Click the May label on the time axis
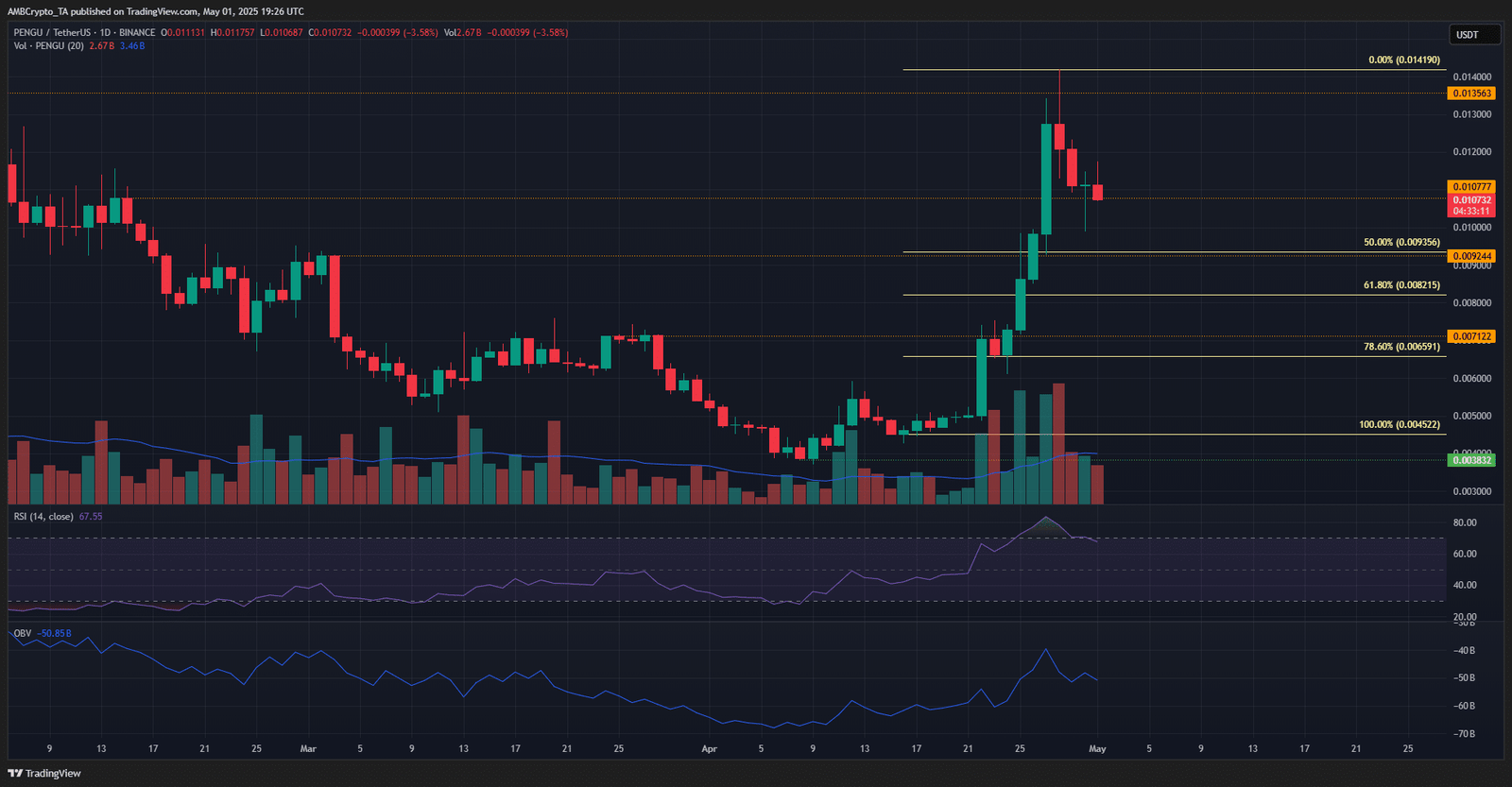1512x787 pixels. click(1097, 749)
